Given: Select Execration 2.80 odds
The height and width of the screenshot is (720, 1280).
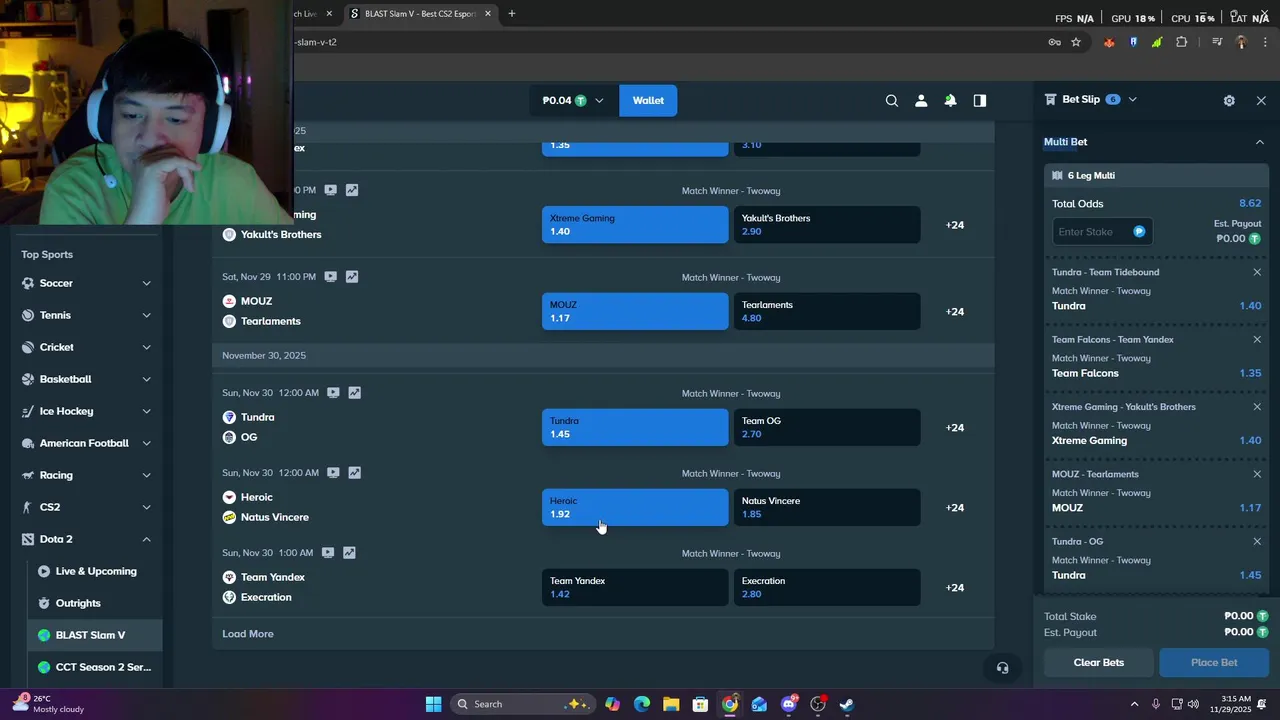Looking at the screenshot, I should [x=827, y=587].
